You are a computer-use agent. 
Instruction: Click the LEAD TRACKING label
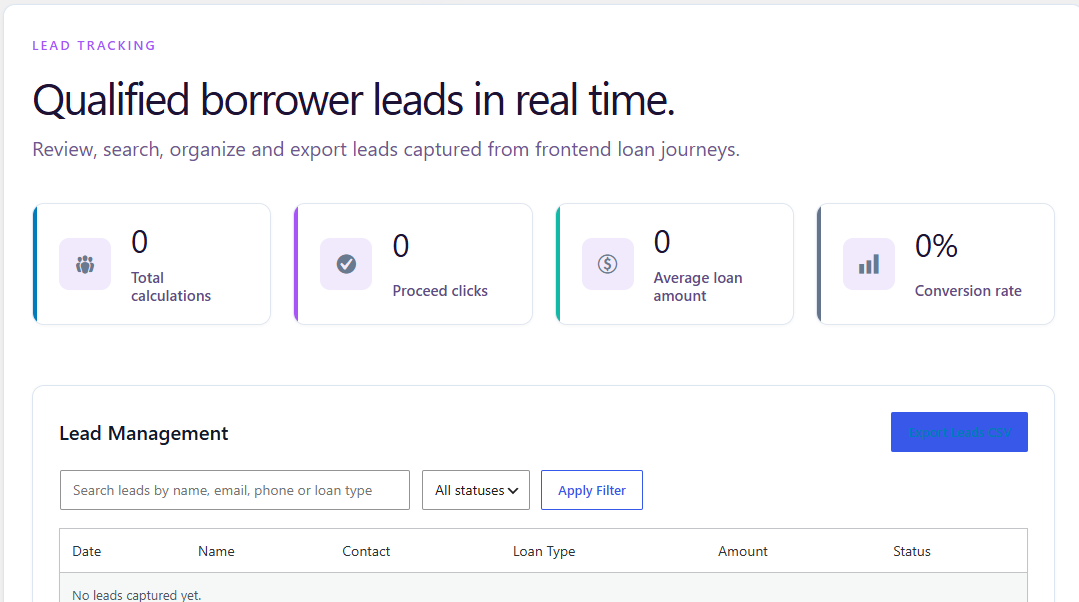(94, 45)
